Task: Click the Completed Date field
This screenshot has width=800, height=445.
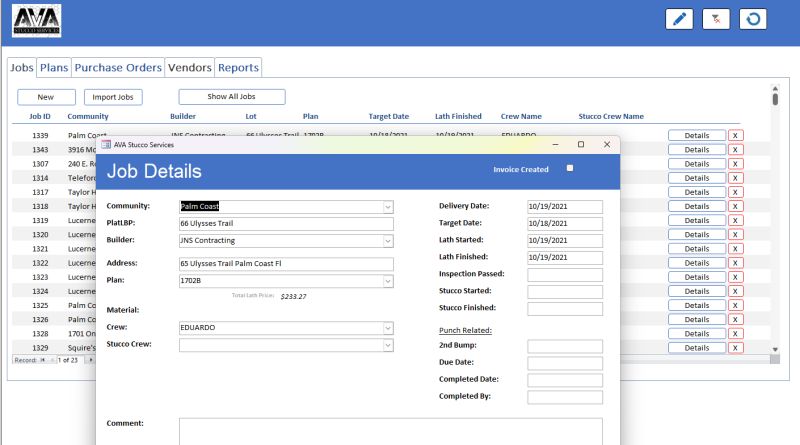Action: [x=565, y=380]
